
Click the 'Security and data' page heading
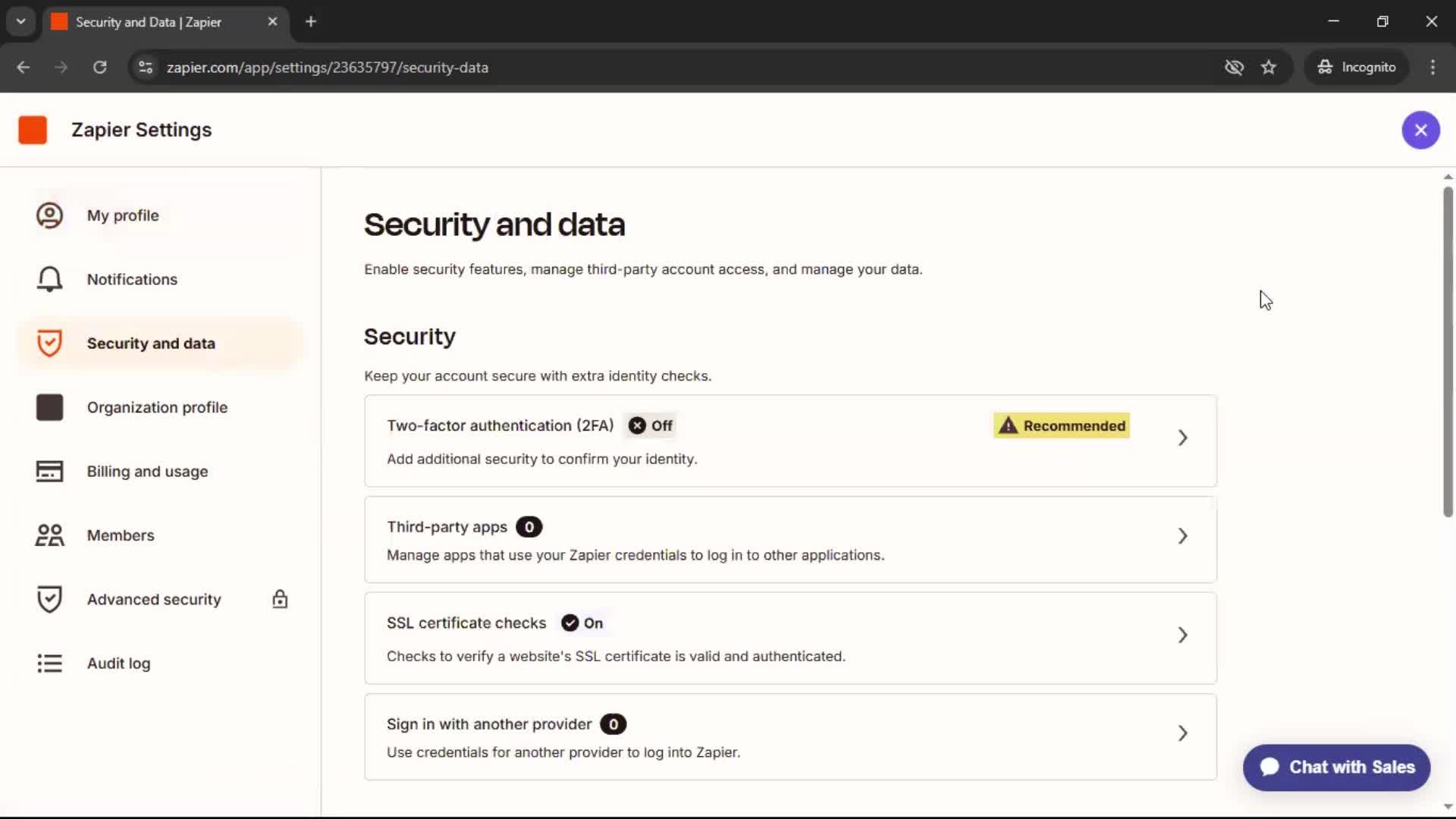(x=494, y=224)
